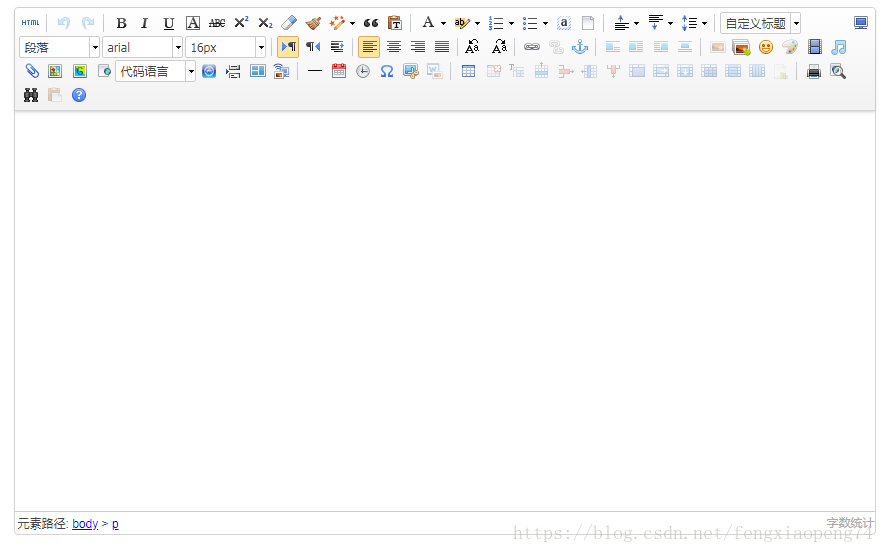Align text to the right
This screenshot has width=884, height=553.
418,47
